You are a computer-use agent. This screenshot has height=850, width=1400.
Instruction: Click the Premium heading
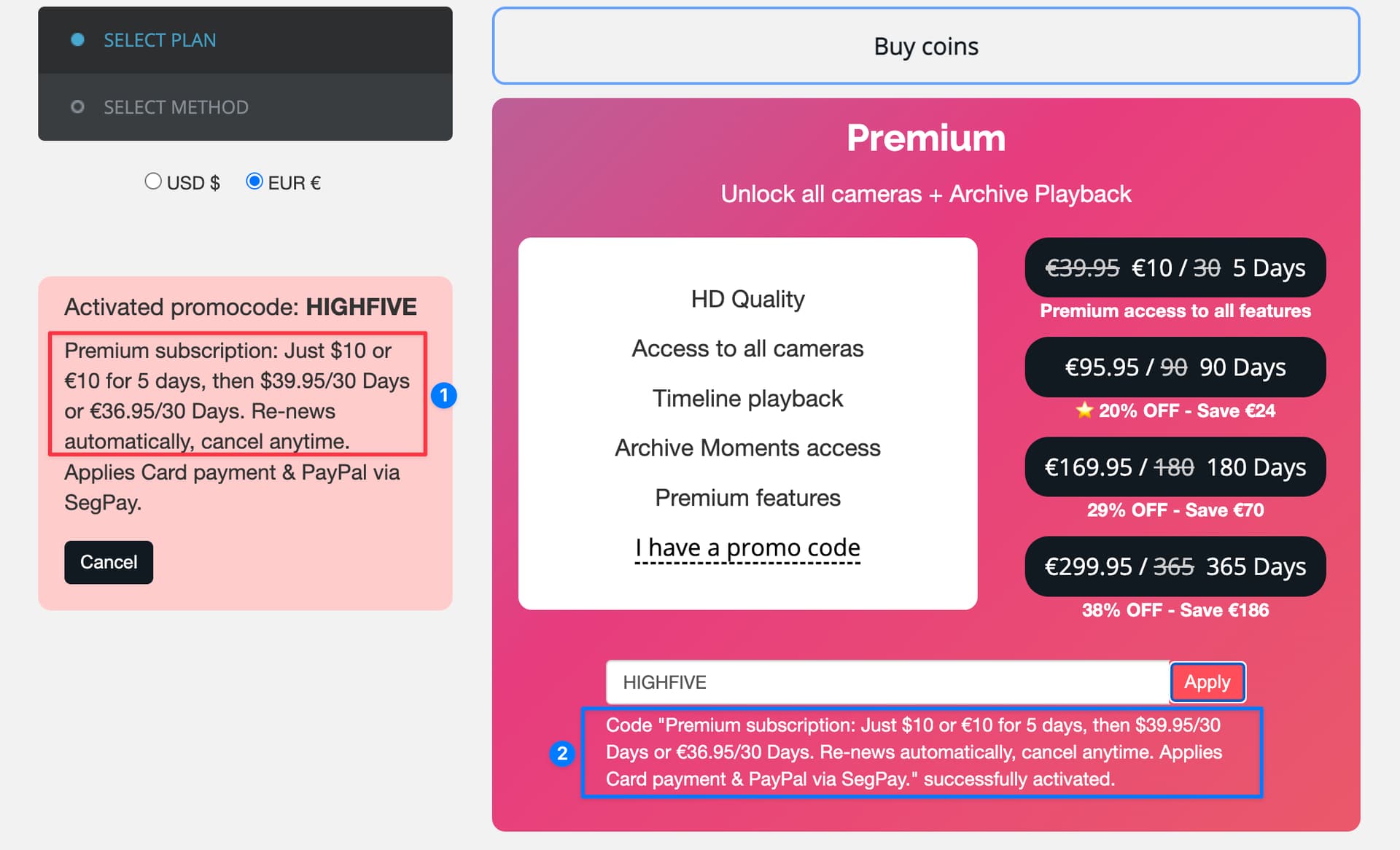926,138
